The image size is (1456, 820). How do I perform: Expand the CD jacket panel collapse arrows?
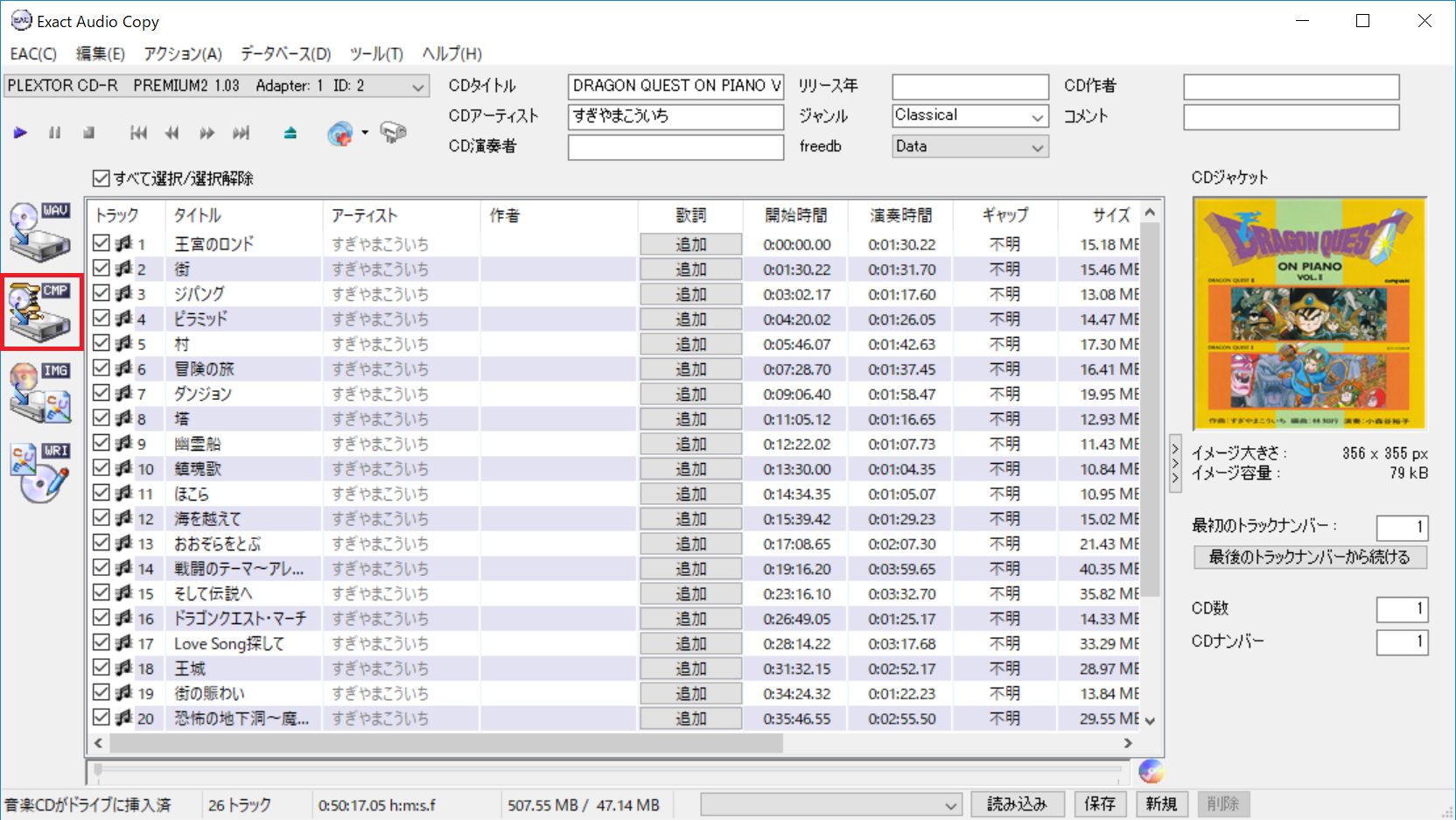tap(1175, 464)
